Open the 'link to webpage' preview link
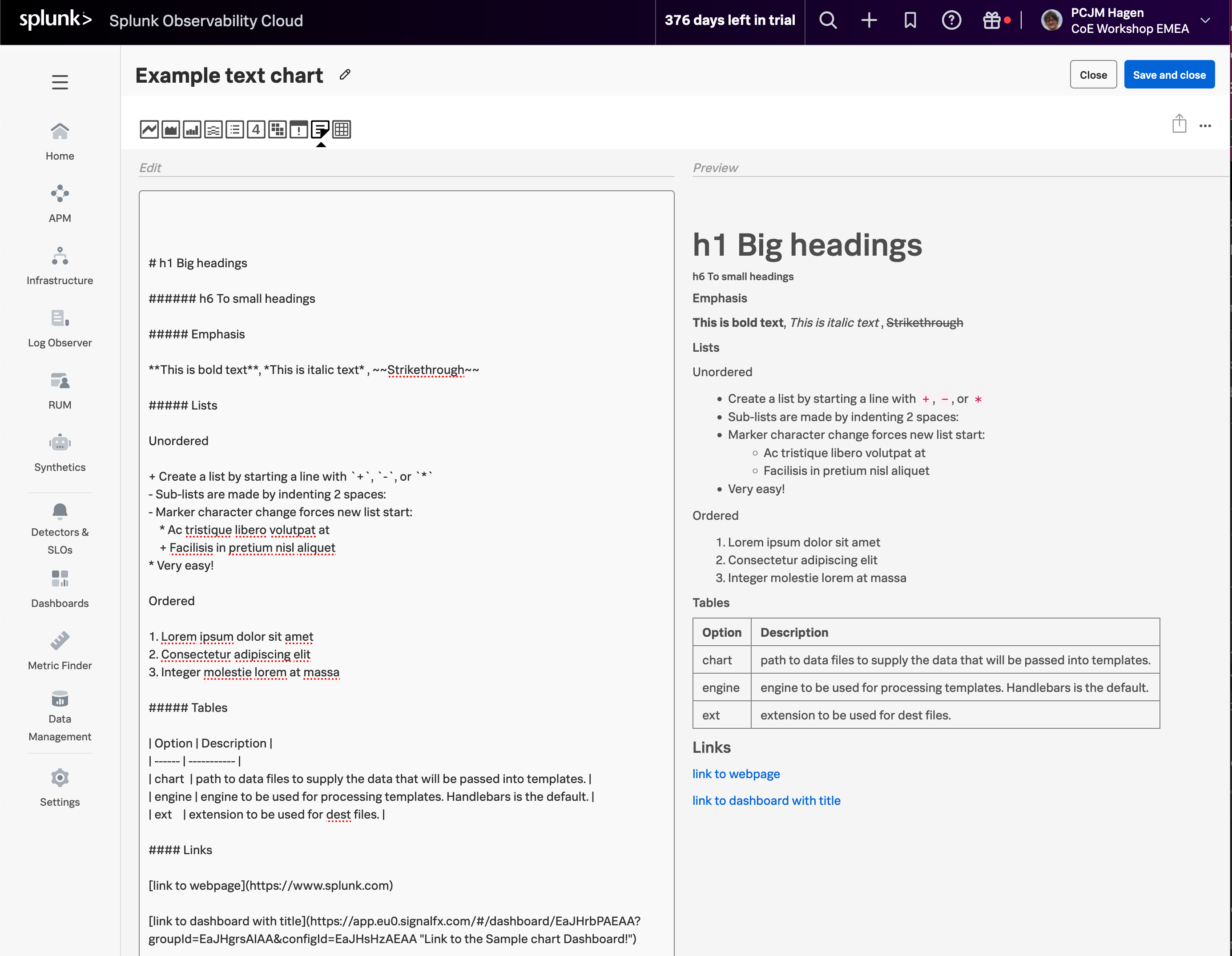Image resolution: width=1232 pixels, height=956 pixels. click(736, 774)
